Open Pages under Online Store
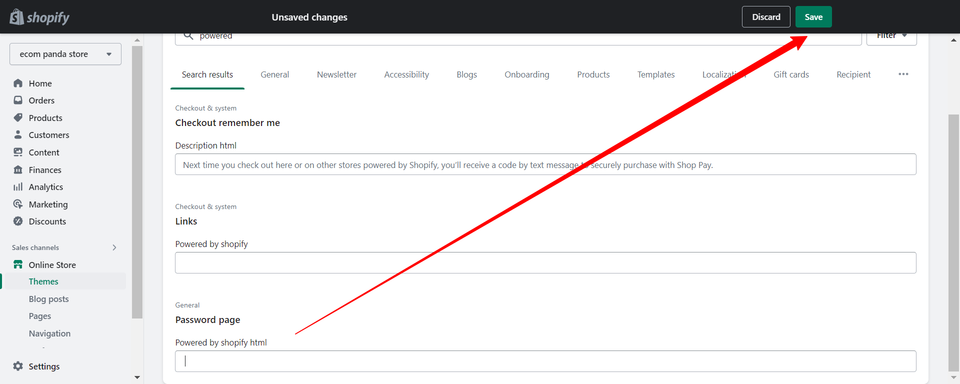 40,316
